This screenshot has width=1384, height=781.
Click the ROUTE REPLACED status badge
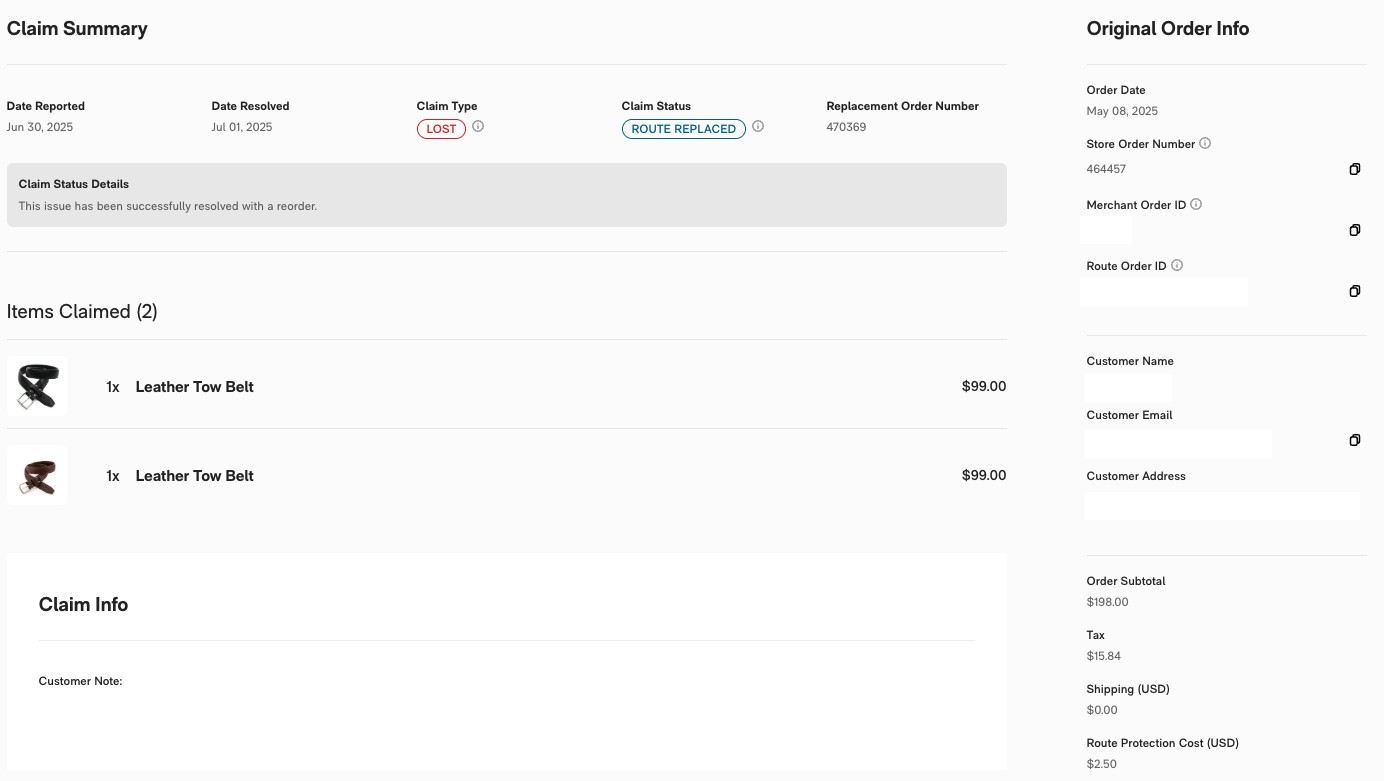coord(684,129)
